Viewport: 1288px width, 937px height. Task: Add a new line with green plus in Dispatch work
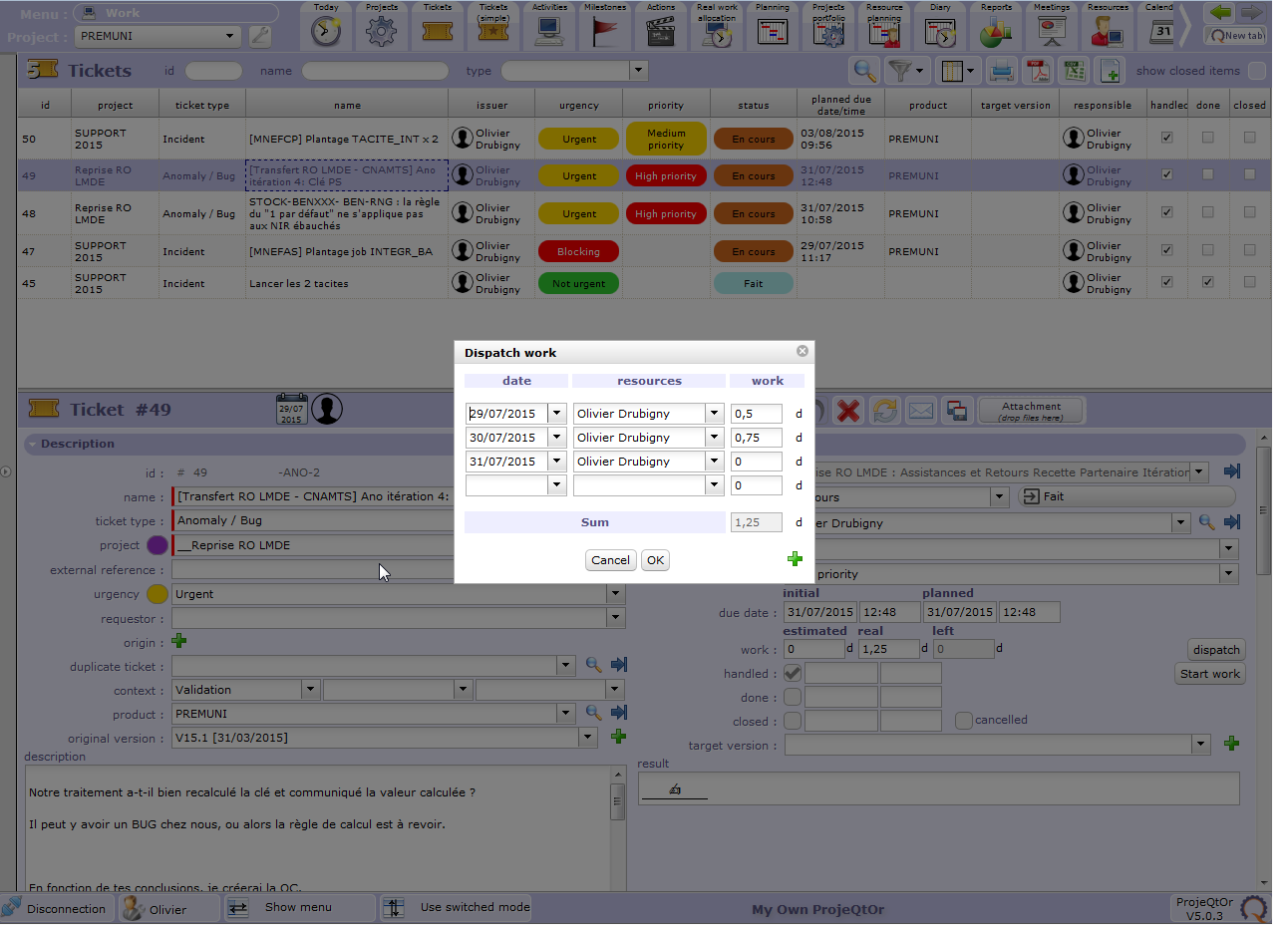795,559
